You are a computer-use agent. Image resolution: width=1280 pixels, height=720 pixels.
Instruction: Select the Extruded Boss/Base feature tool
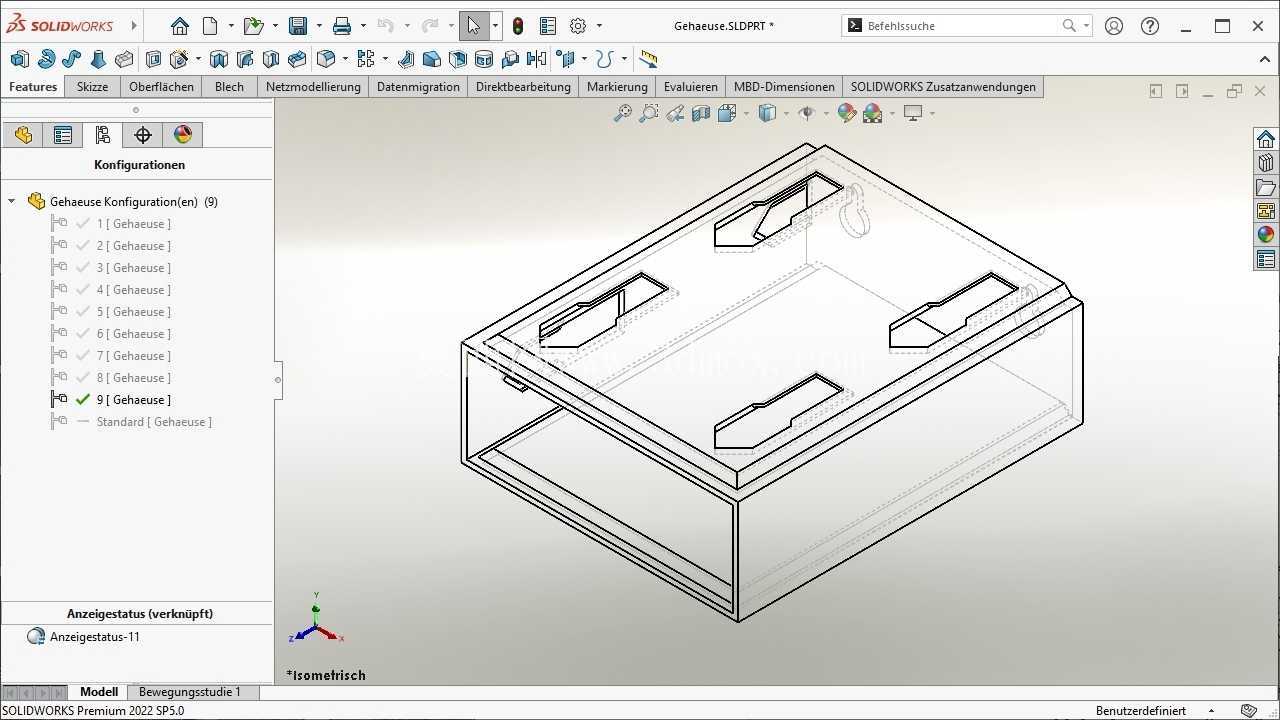20,59
